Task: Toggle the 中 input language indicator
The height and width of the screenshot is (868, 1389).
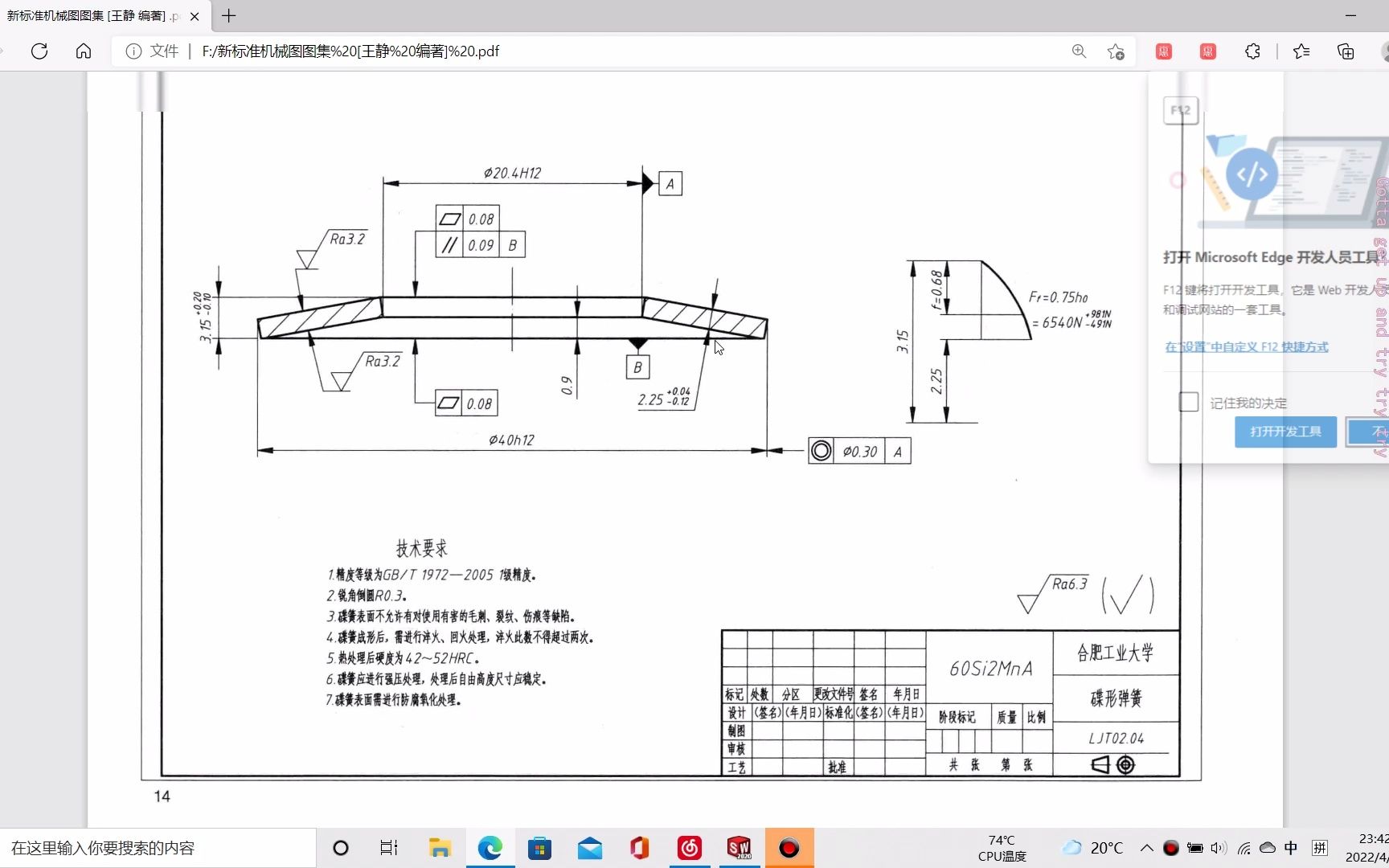Action: (x=1291, y=848)
